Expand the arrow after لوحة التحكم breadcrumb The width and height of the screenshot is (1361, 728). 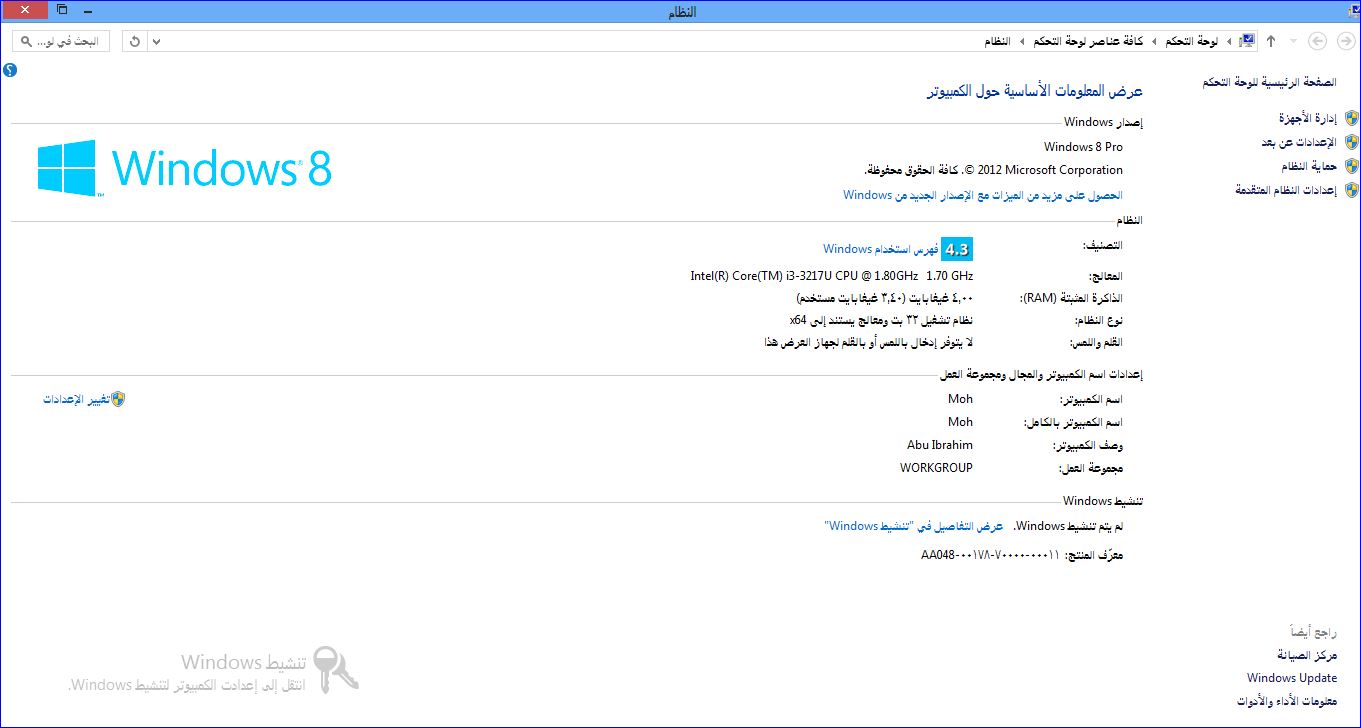[1155, 41]
